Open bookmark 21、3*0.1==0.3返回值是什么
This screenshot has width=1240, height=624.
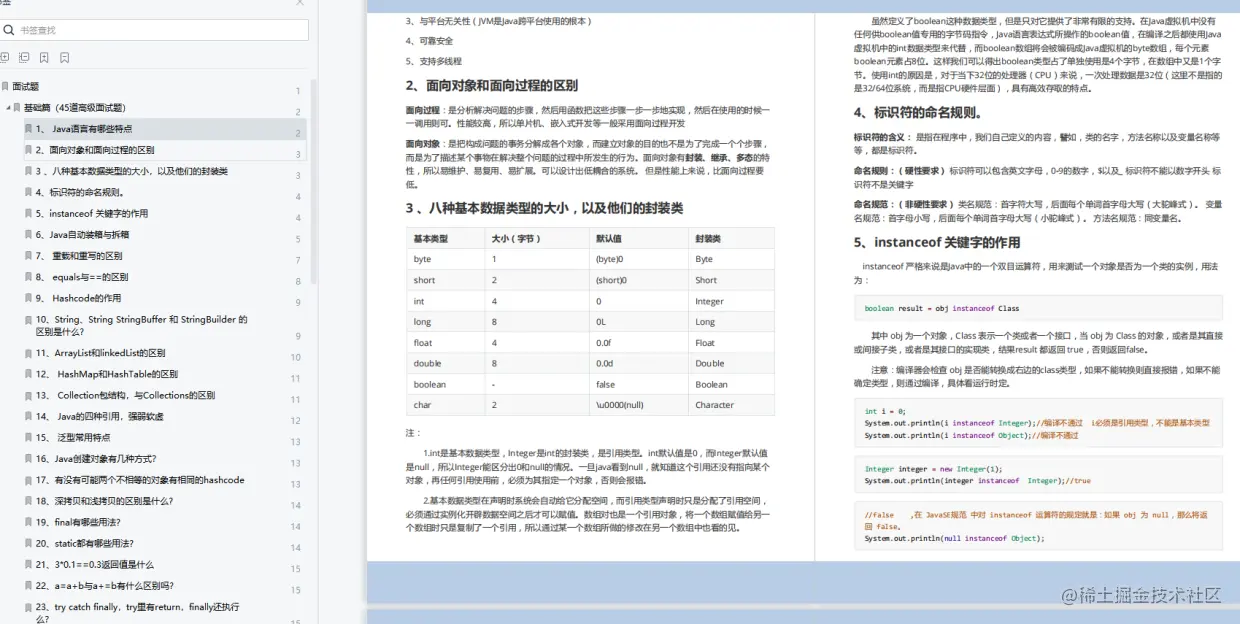[96, 564]
